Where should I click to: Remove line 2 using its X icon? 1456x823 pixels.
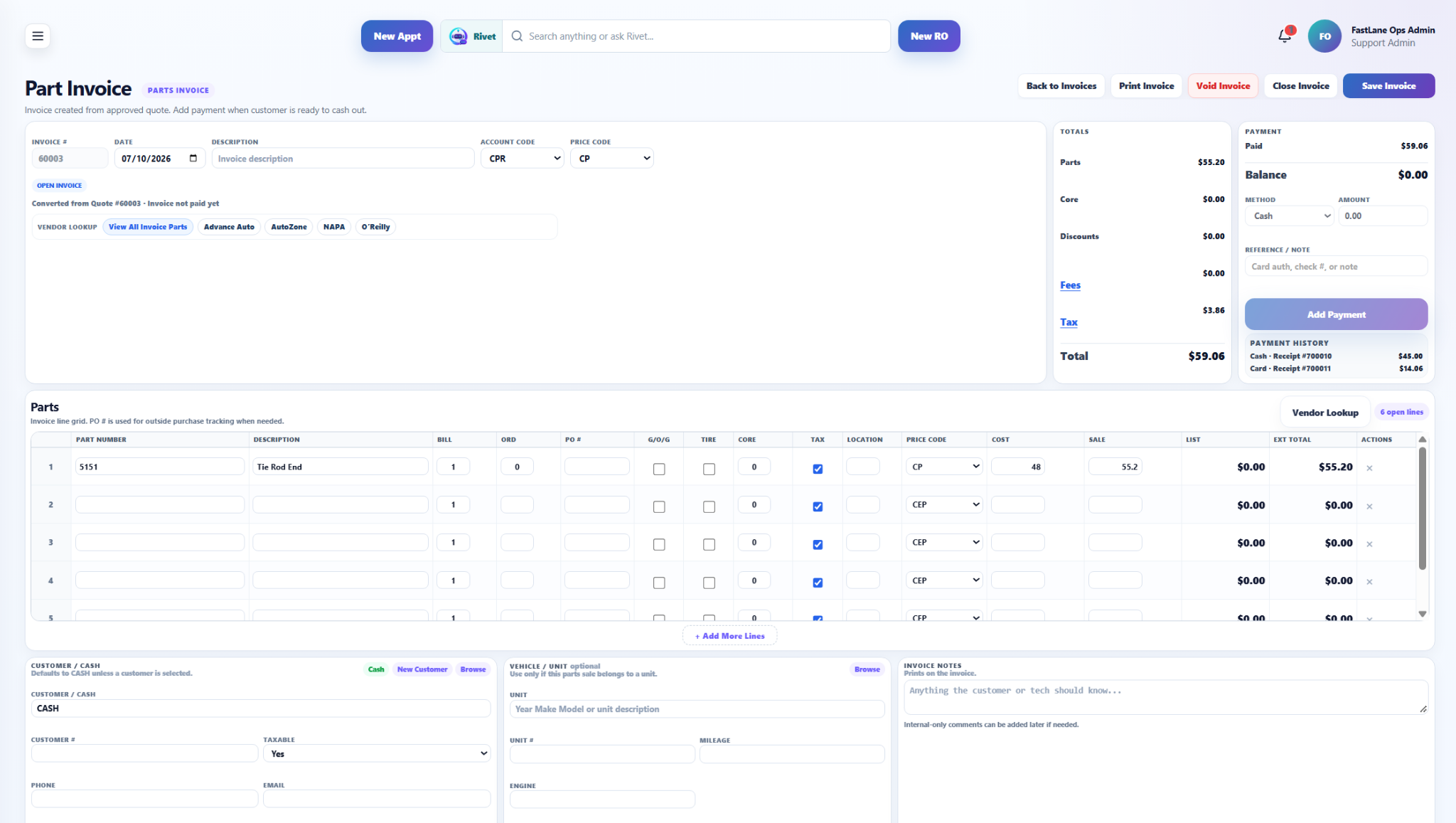pyautogui.click(x=1369, y=506)
